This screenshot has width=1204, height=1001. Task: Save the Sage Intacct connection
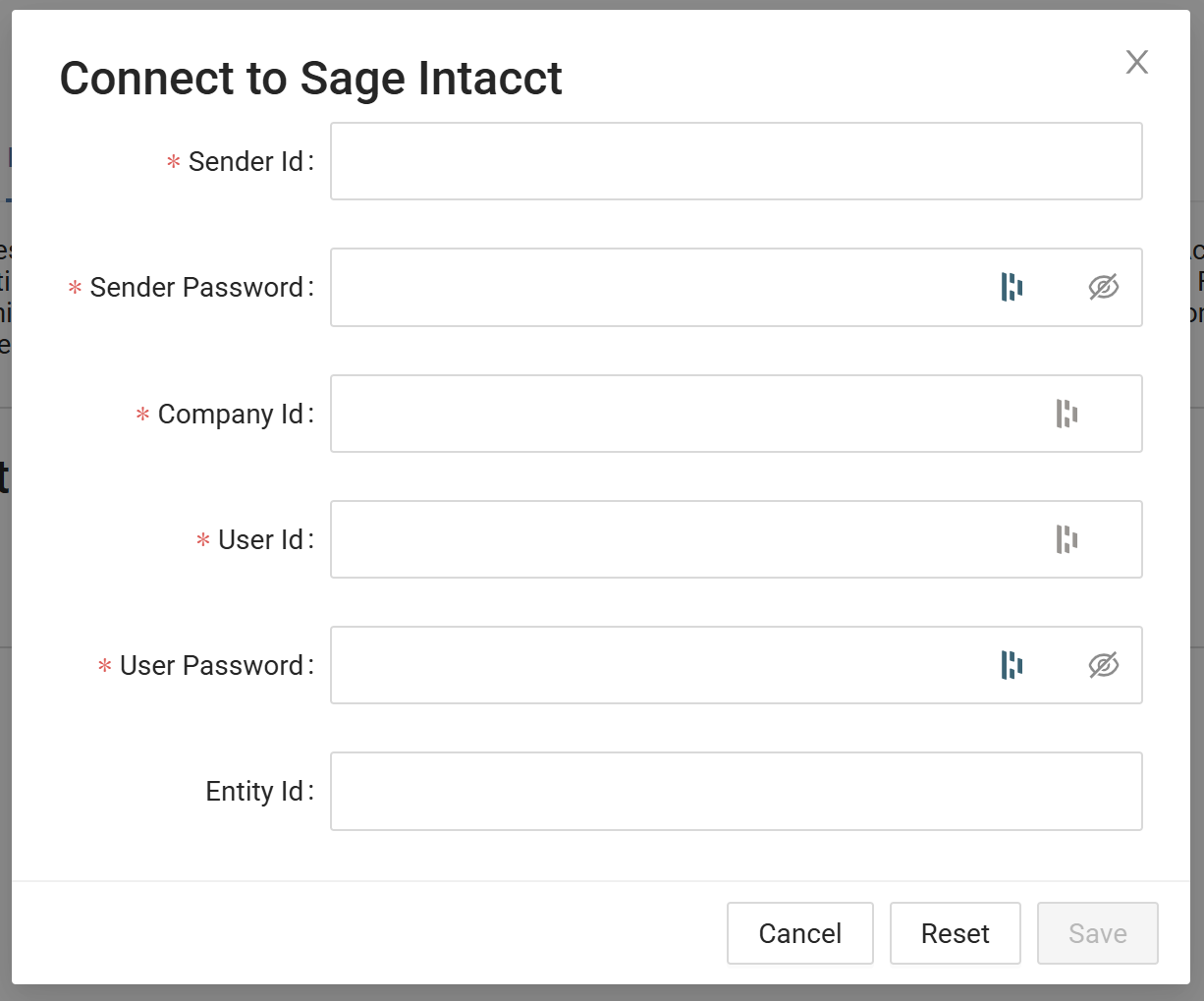[x=1097, y=933]
